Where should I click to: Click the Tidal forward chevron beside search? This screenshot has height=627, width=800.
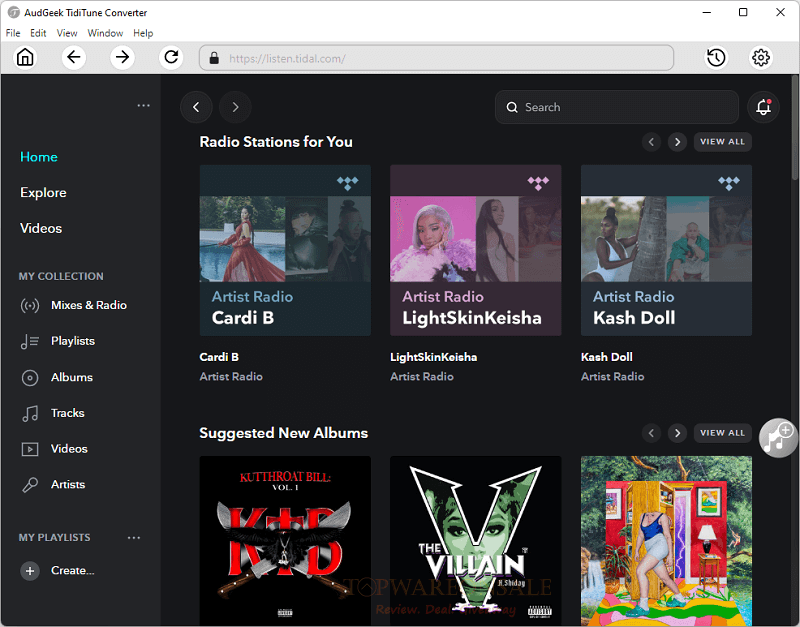(x=235, y=107)
